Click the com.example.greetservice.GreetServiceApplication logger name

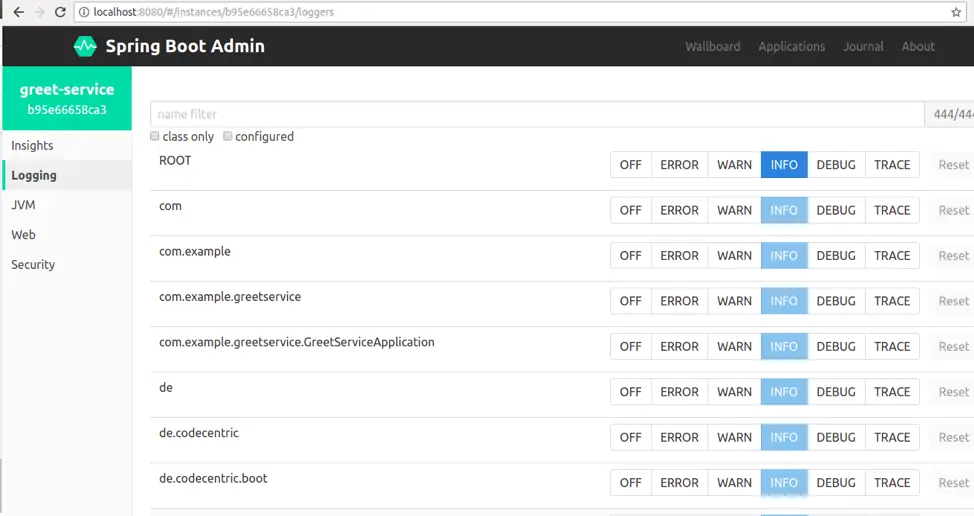[x=297, y=342]
